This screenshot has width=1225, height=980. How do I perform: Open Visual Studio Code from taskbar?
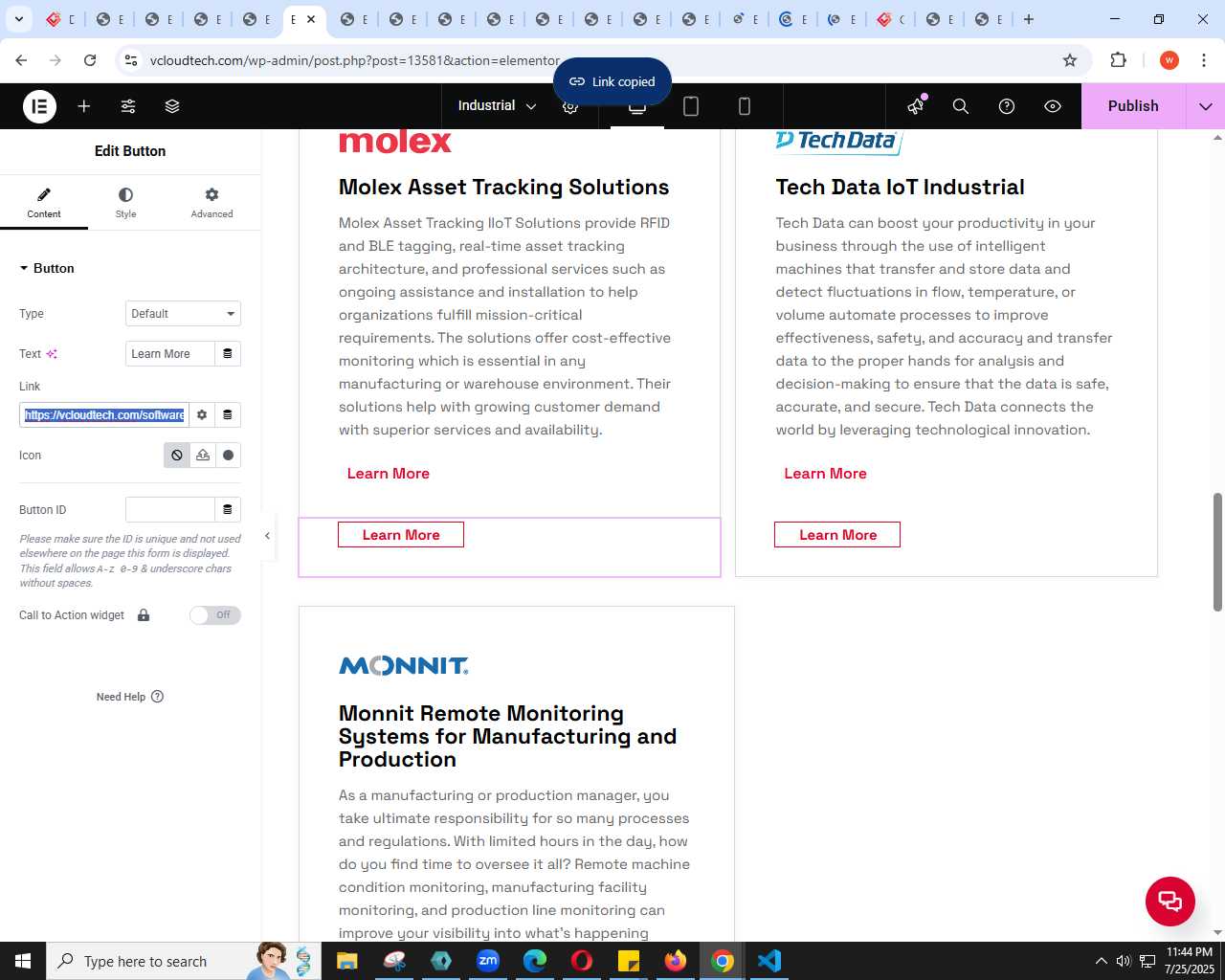click(769, 961)
